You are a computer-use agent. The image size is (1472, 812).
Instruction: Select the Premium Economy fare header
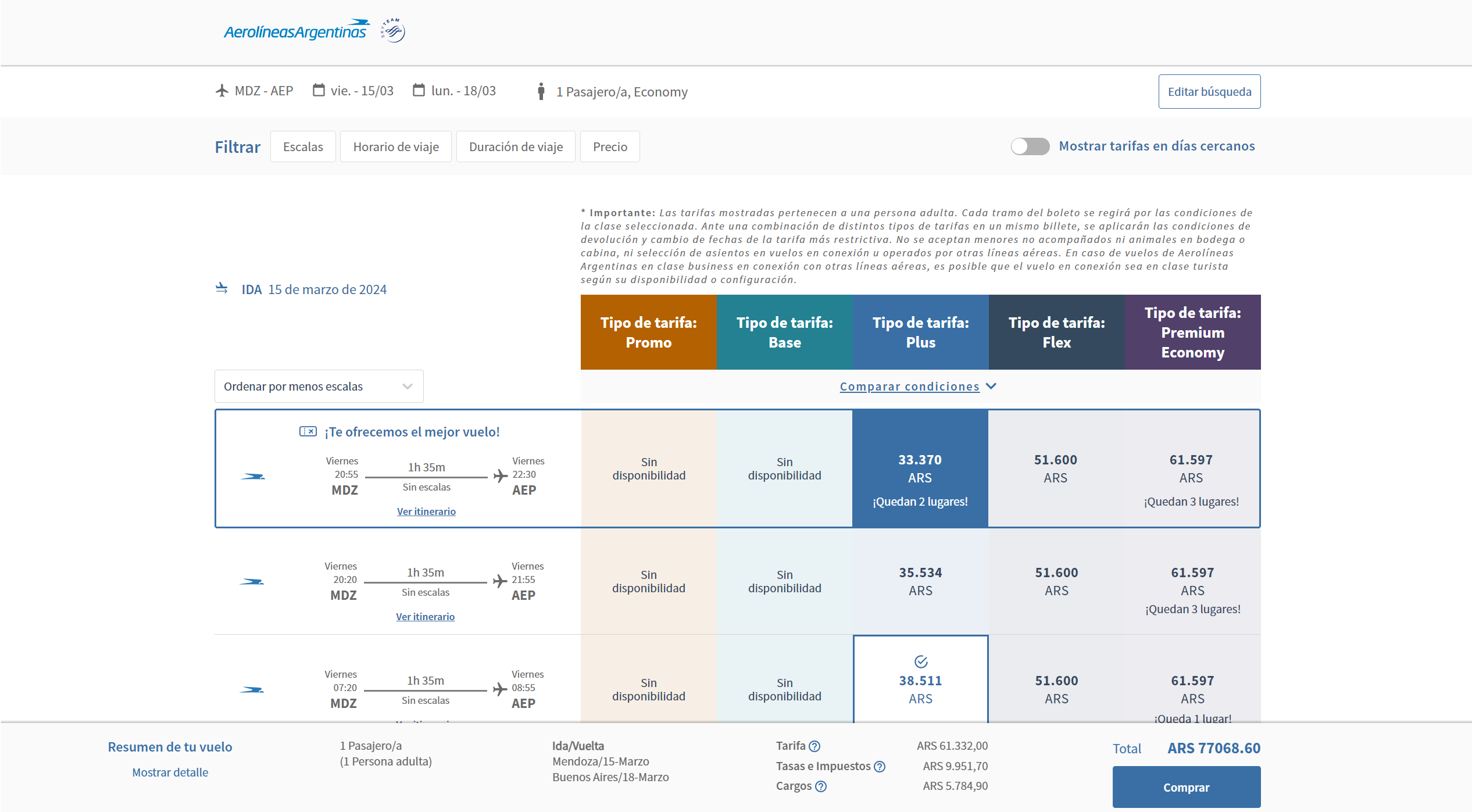[x=1192, y=332]
